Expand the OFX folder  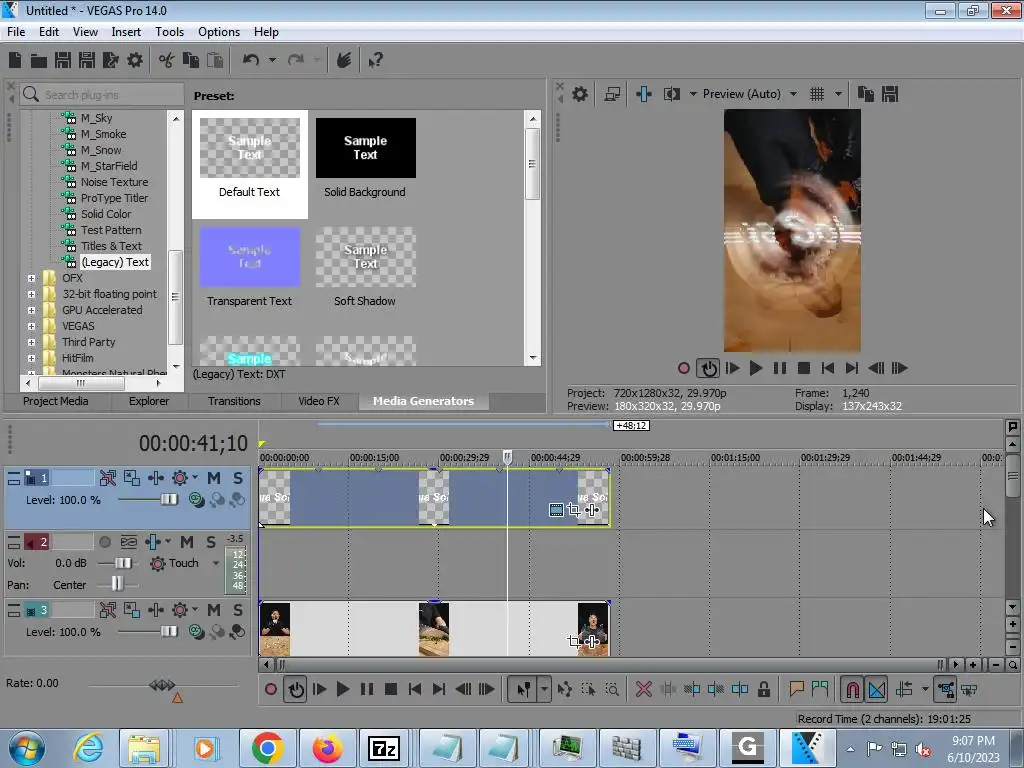tap(31, 278)
